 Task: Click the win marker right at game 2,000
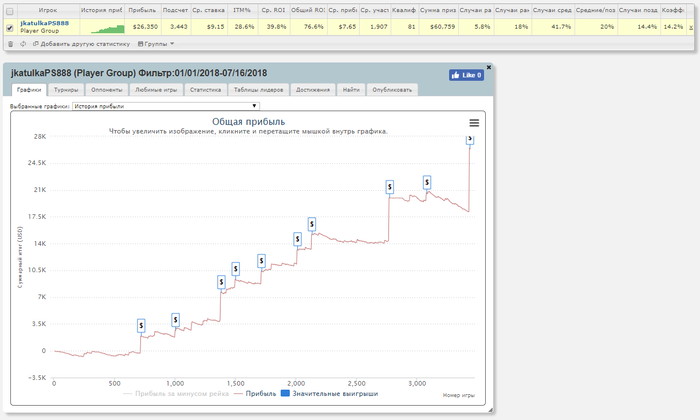(297, 239)
